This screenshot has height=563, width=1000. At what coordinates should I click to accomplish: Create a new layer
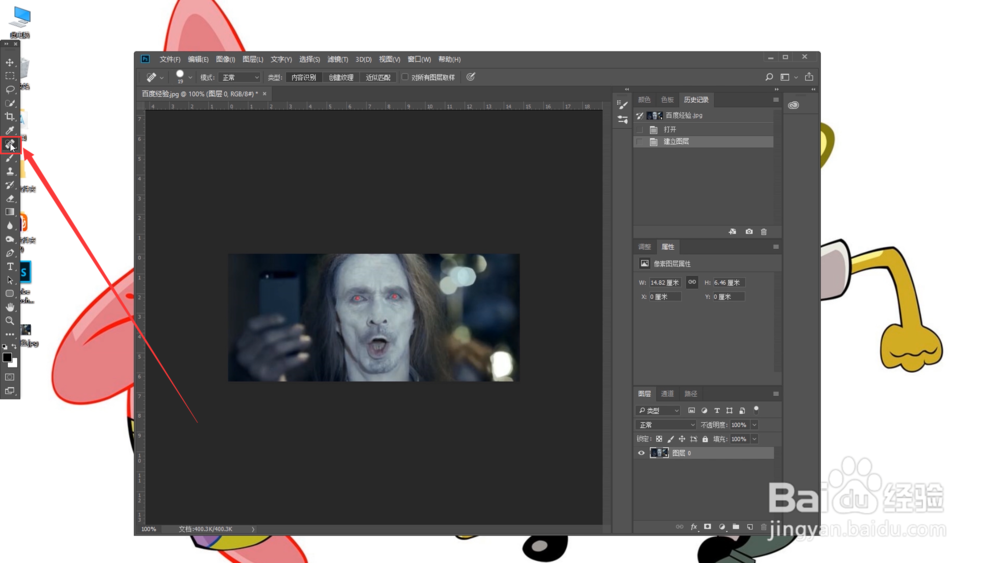[749, 527]
